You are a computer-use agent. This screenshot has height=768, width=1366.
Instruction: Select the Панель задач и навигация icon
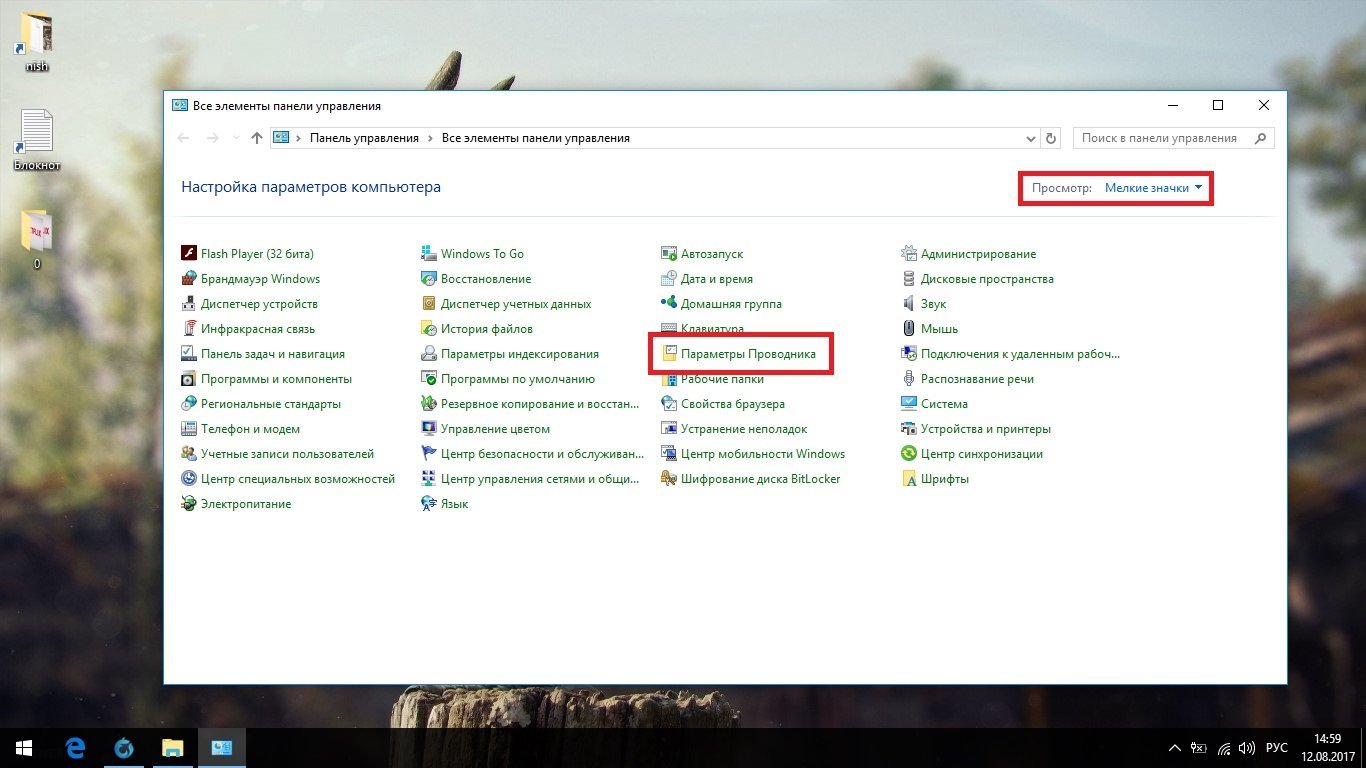[189, 354]
